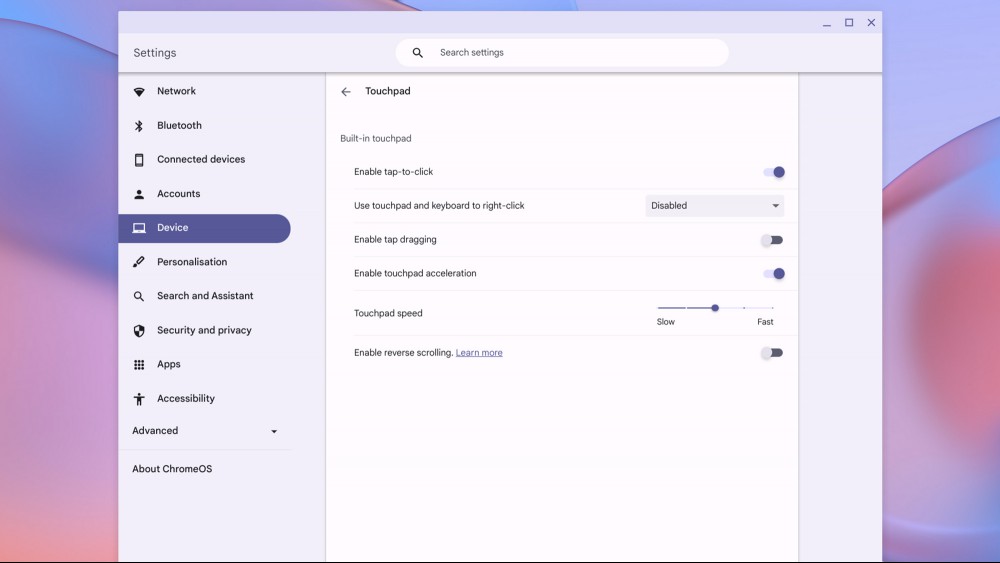Open Security and privacy label
The width and height of the screenshot is (1000, 563).
click(204, 330)
